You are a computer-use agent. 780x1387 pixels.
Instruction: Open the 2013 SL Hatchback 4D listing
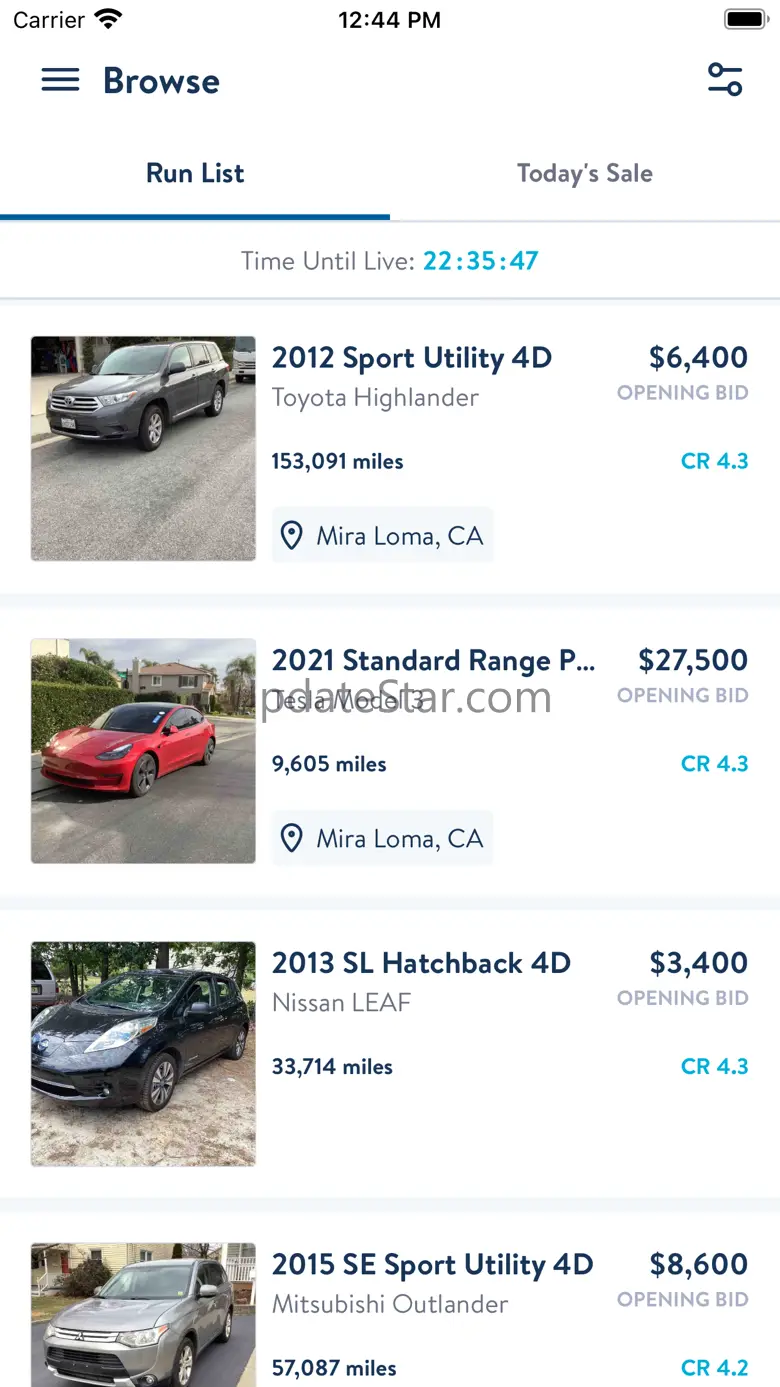click(421, 963)
